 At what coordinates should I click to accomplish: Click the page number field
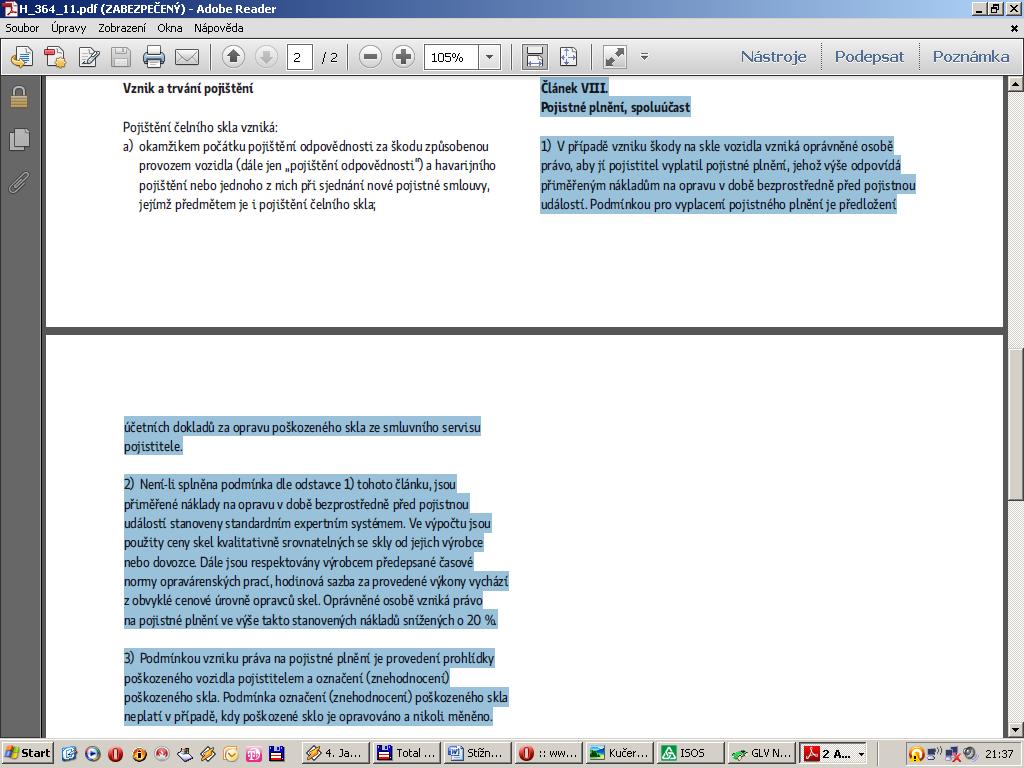299,57
